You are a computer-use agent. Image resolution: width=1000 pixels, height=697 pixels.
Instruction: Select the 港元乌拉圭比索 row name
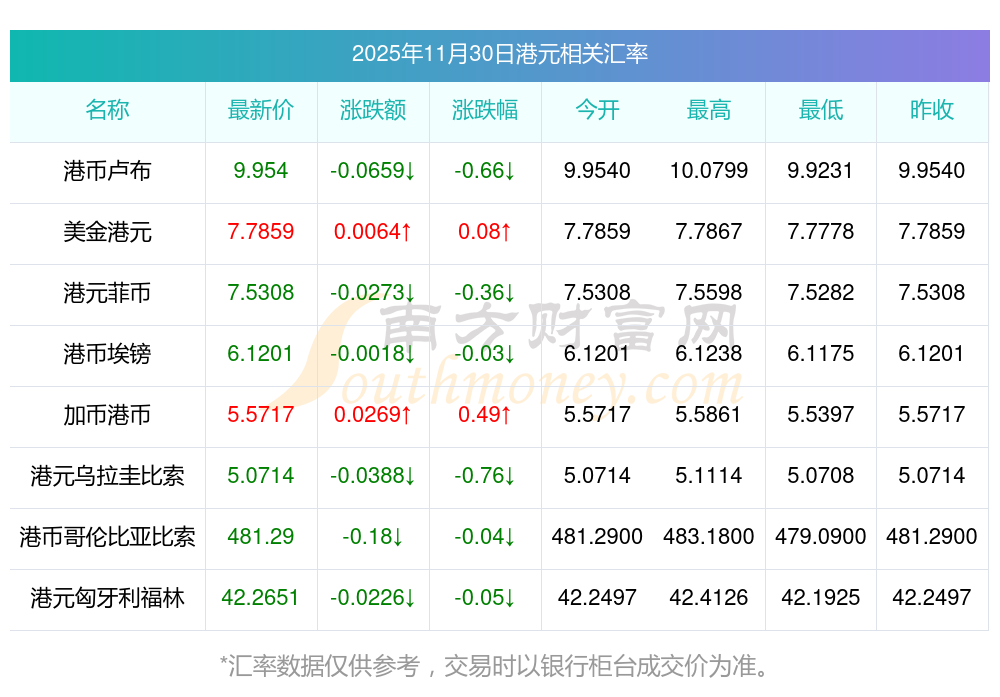(x=107, y=476)
